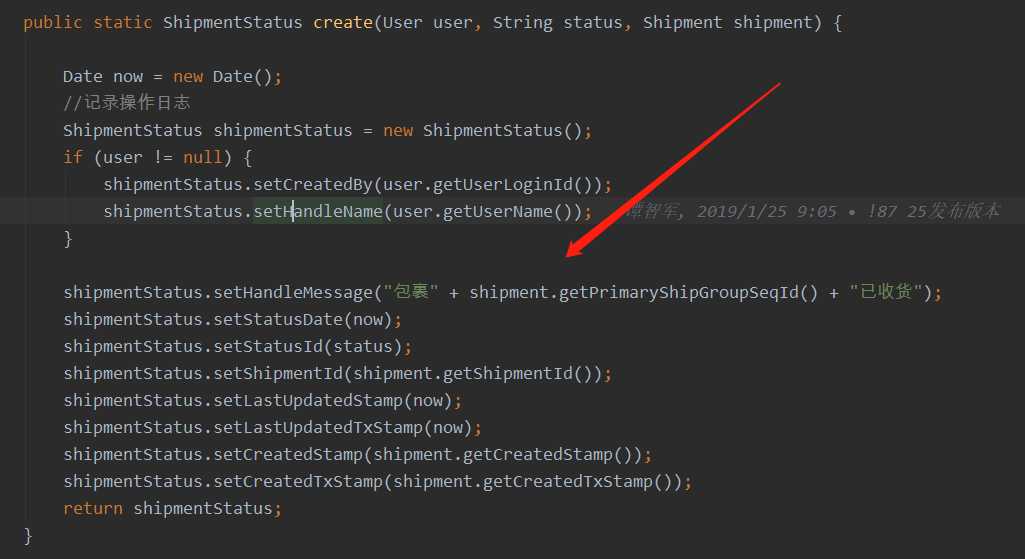
Task: Click 'setHandleMessage' method call
Action: pos(293,292)
